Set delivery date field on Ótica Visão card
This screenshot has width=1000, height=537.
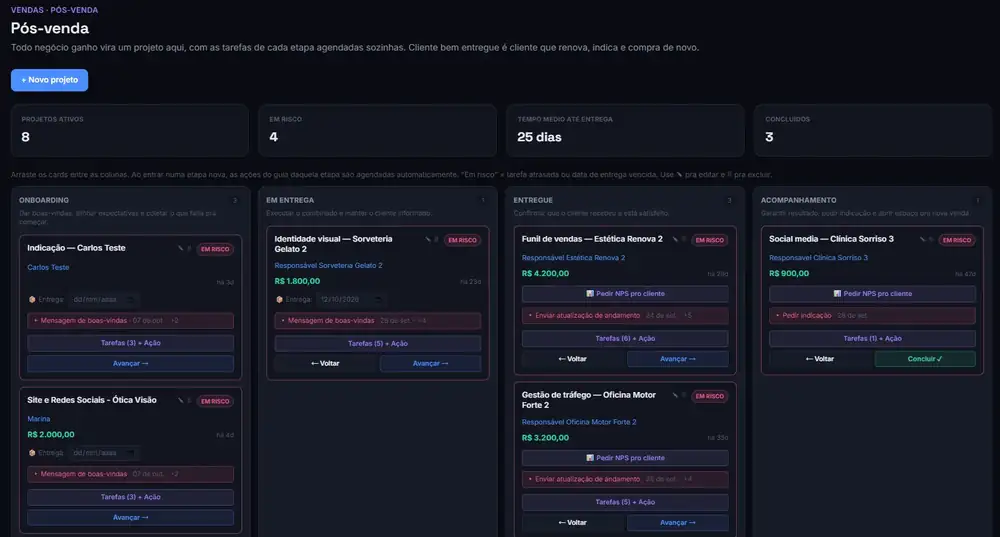click(104, 453)
